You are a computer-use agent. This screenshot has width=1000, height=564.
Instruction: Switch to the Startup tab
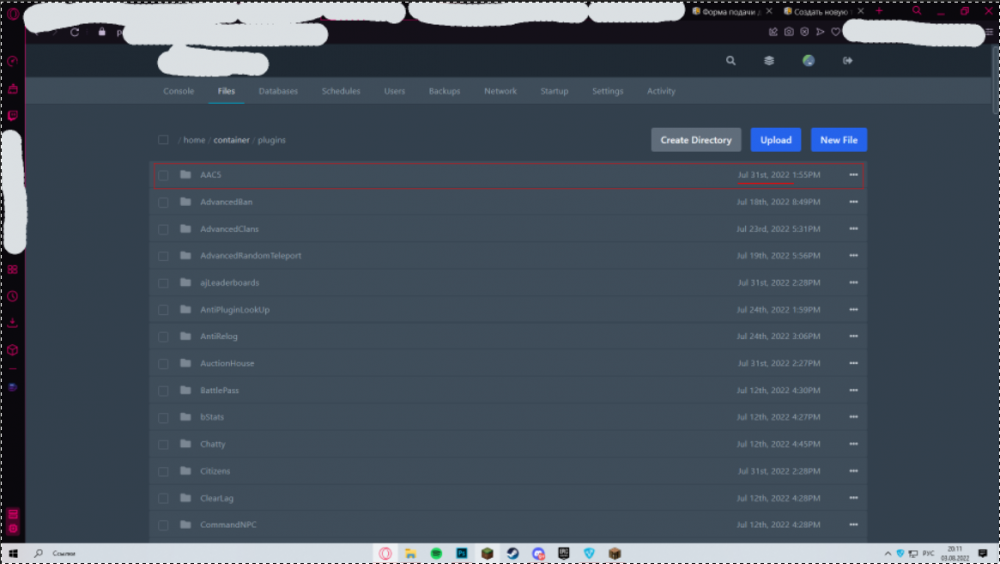[554, 91]
